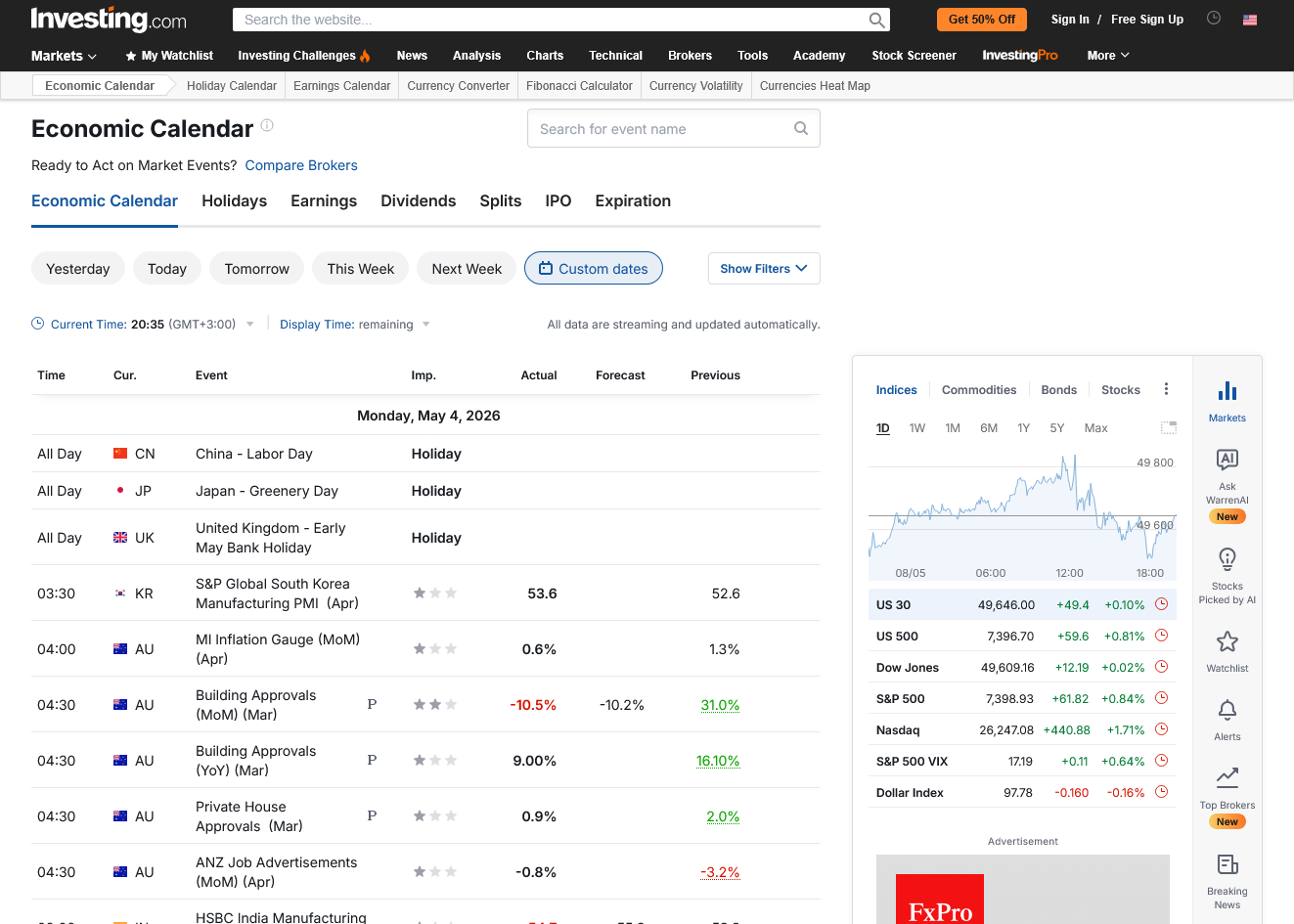Click star importance rating for MI Inflation Gauge
1294x924 pixels.
click(434, 648)
